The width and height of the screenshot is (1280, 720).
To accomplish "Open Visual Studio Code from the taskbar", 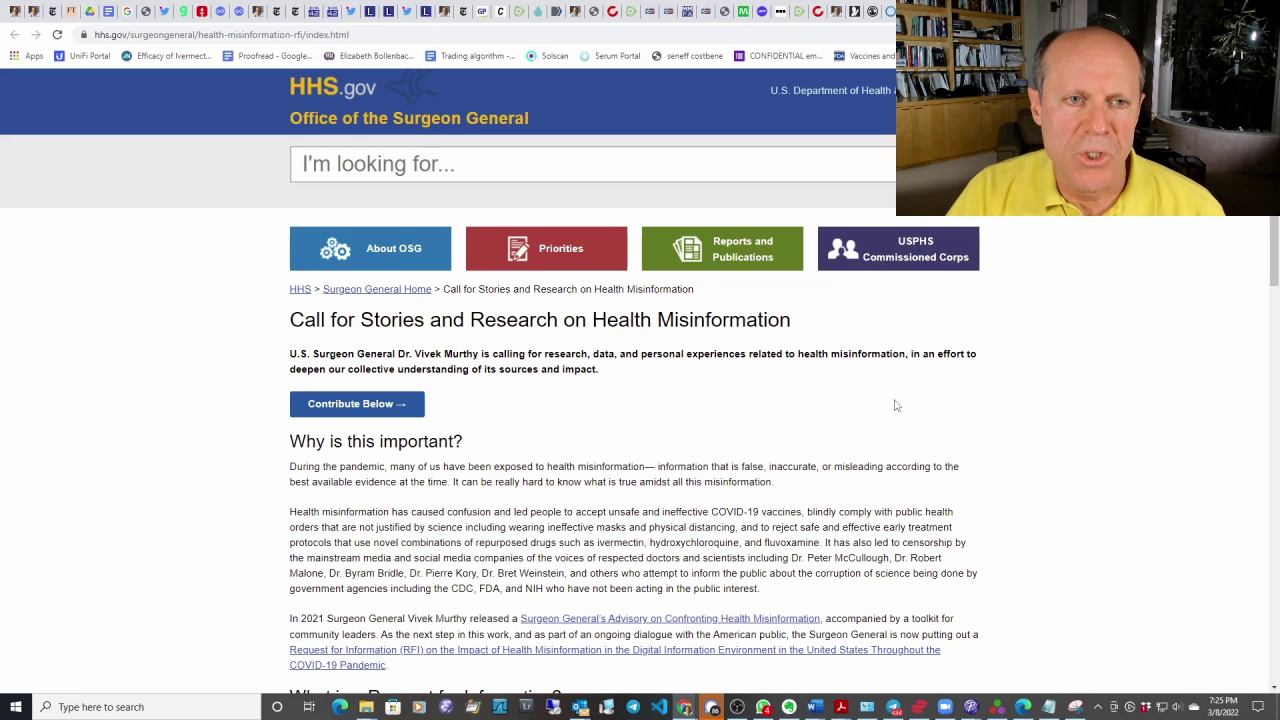I will coord(659,707).
